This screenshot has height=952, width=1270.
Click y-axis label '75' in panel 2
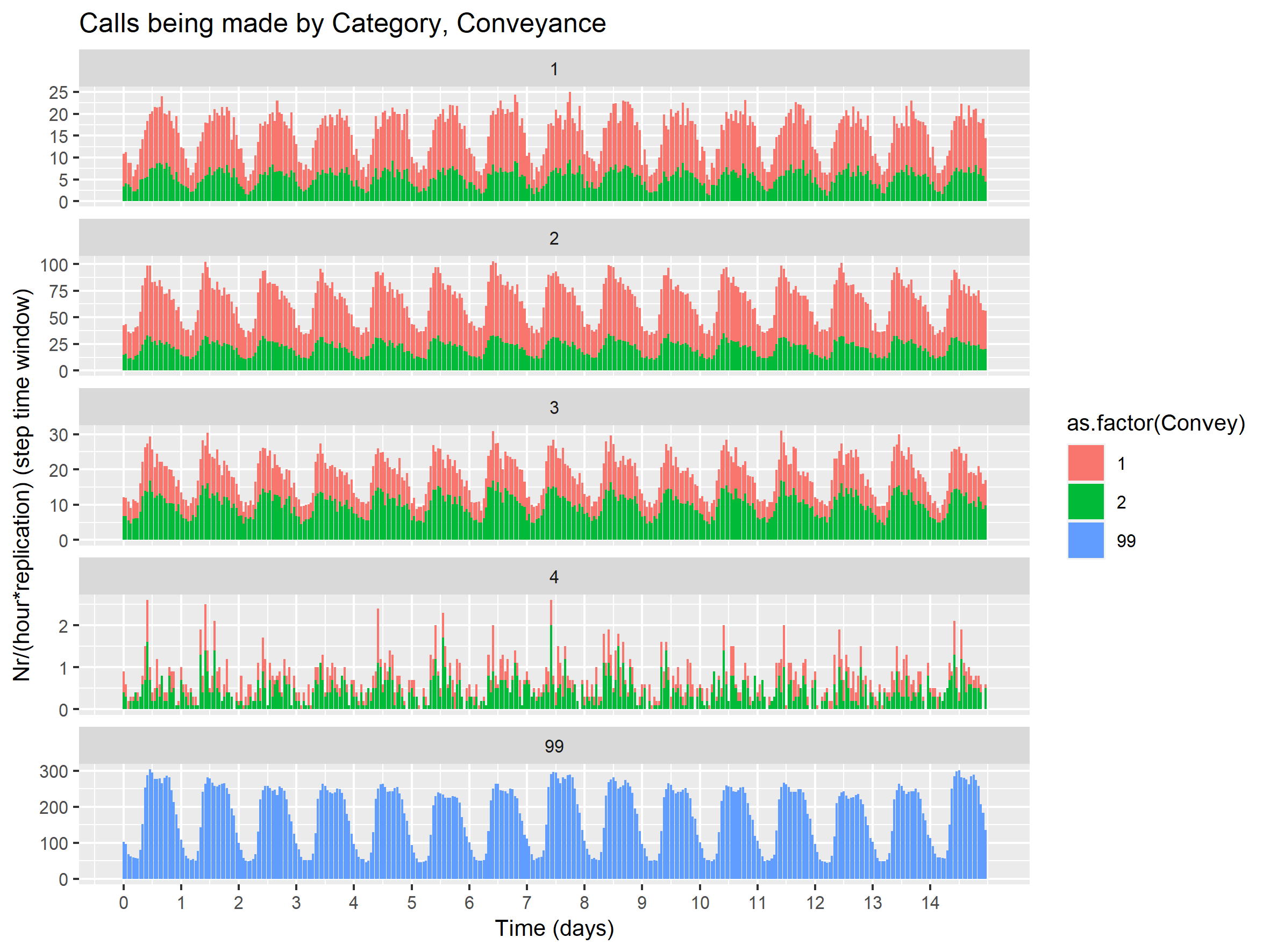click(59, 291)
